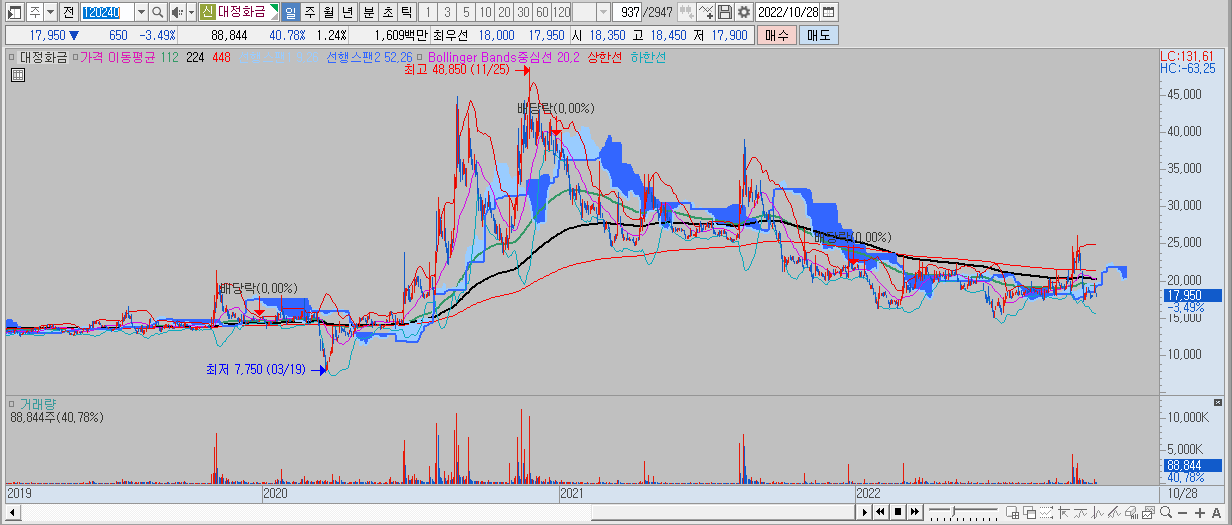
Task: Click the 대정화금 stock name label
Action: 242,12
